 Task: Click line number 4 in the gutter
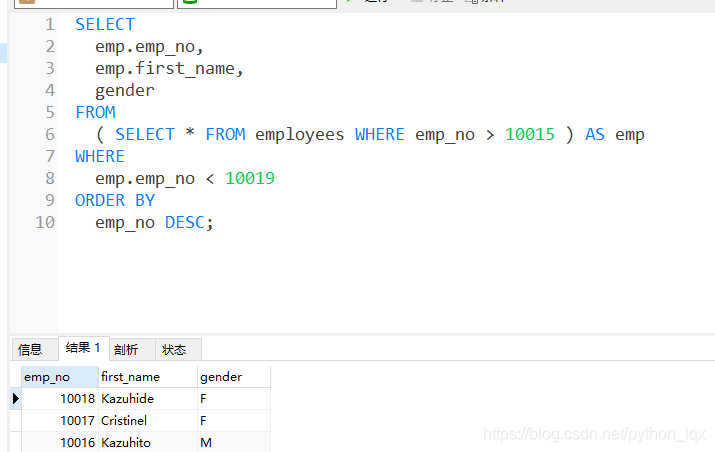(x=50, y=90)
